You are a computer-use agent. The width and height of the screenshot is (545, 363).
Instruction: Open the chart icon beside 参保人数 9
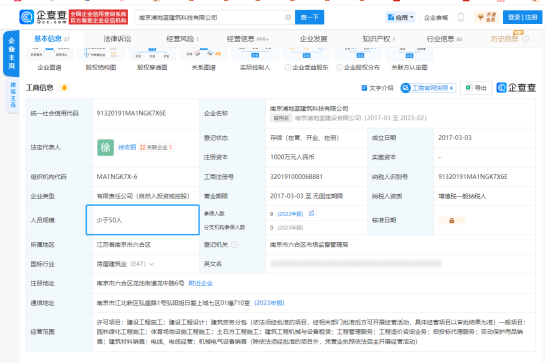coord(312,213)
